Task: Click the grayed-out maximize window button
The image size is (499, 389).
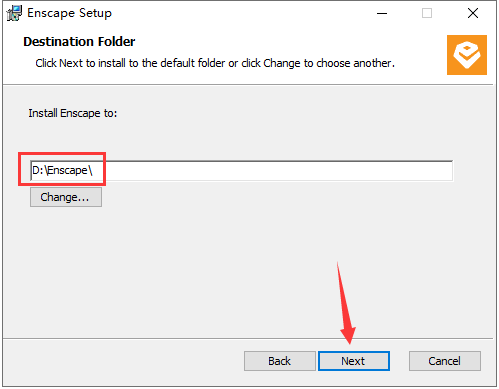Action: click(x=427, y=13)
